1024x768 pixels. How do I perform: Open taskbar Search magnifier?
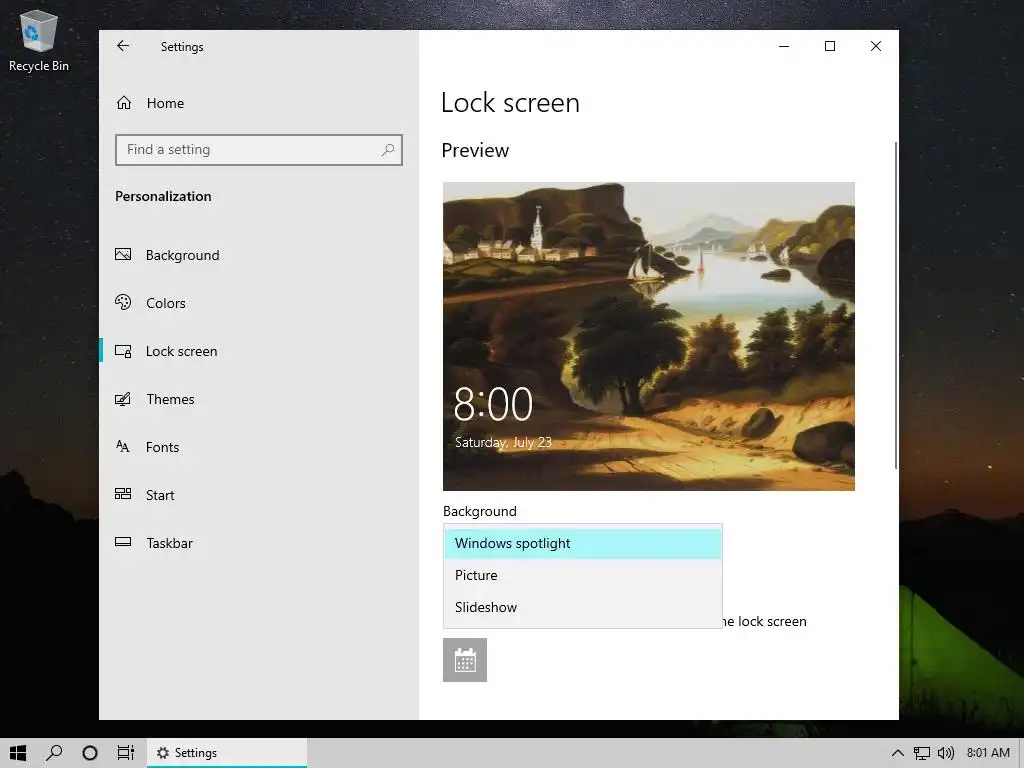[54, 753]
